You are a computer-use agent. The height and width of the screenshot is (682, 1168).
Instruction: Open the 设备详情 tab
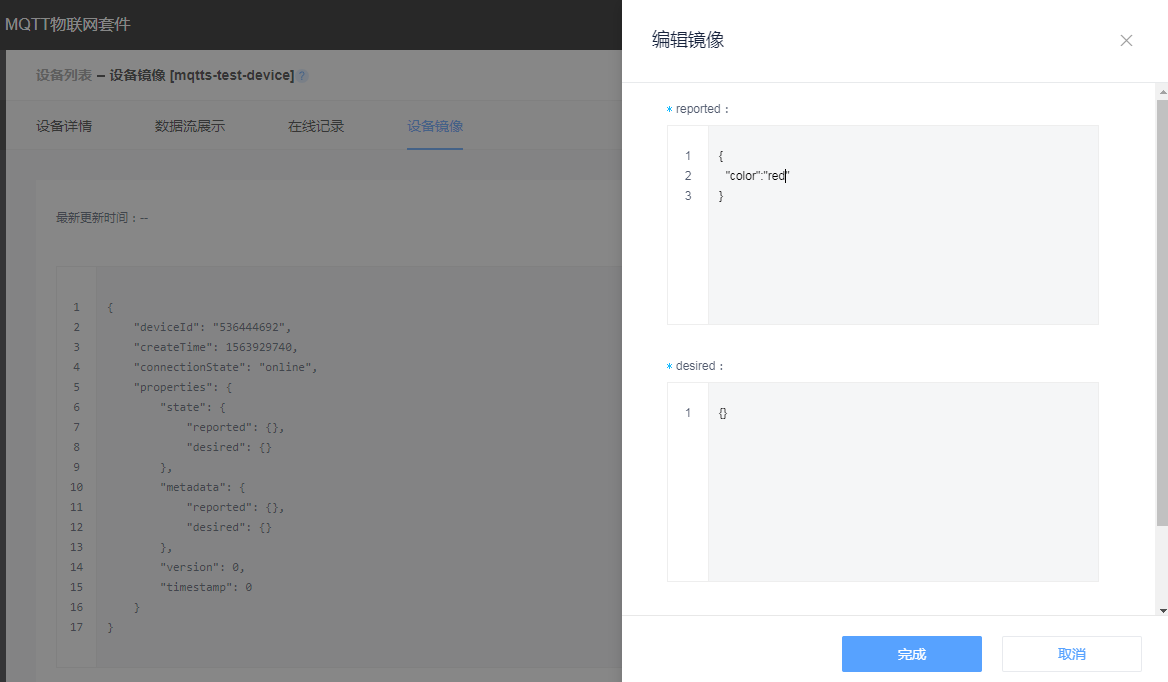tap(64, 126)
